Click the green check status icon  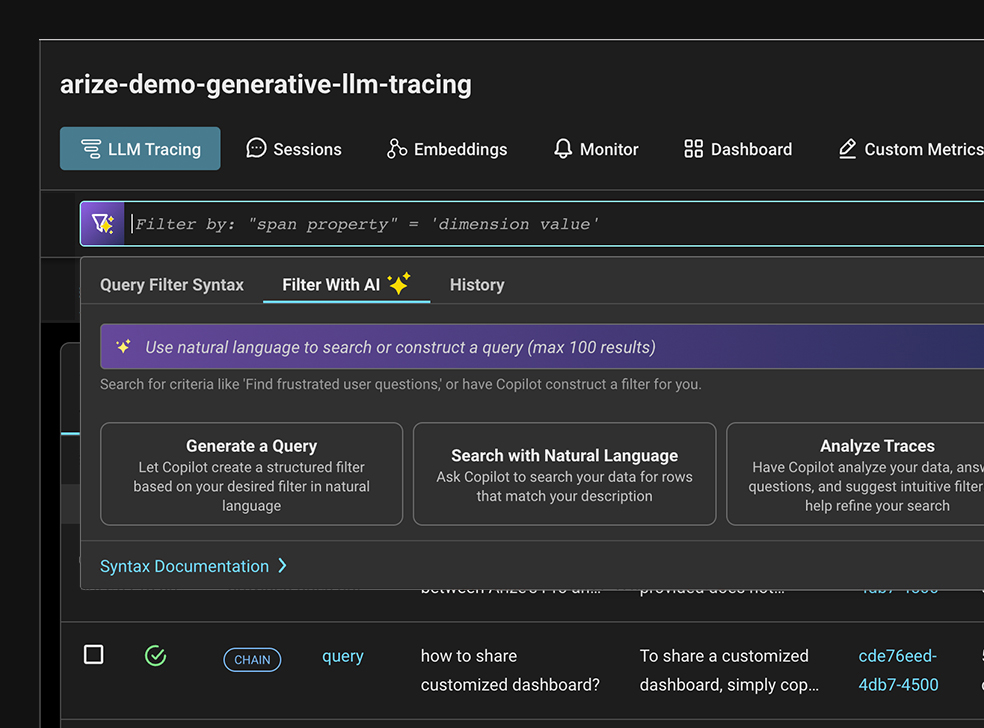tap(155, 656)
